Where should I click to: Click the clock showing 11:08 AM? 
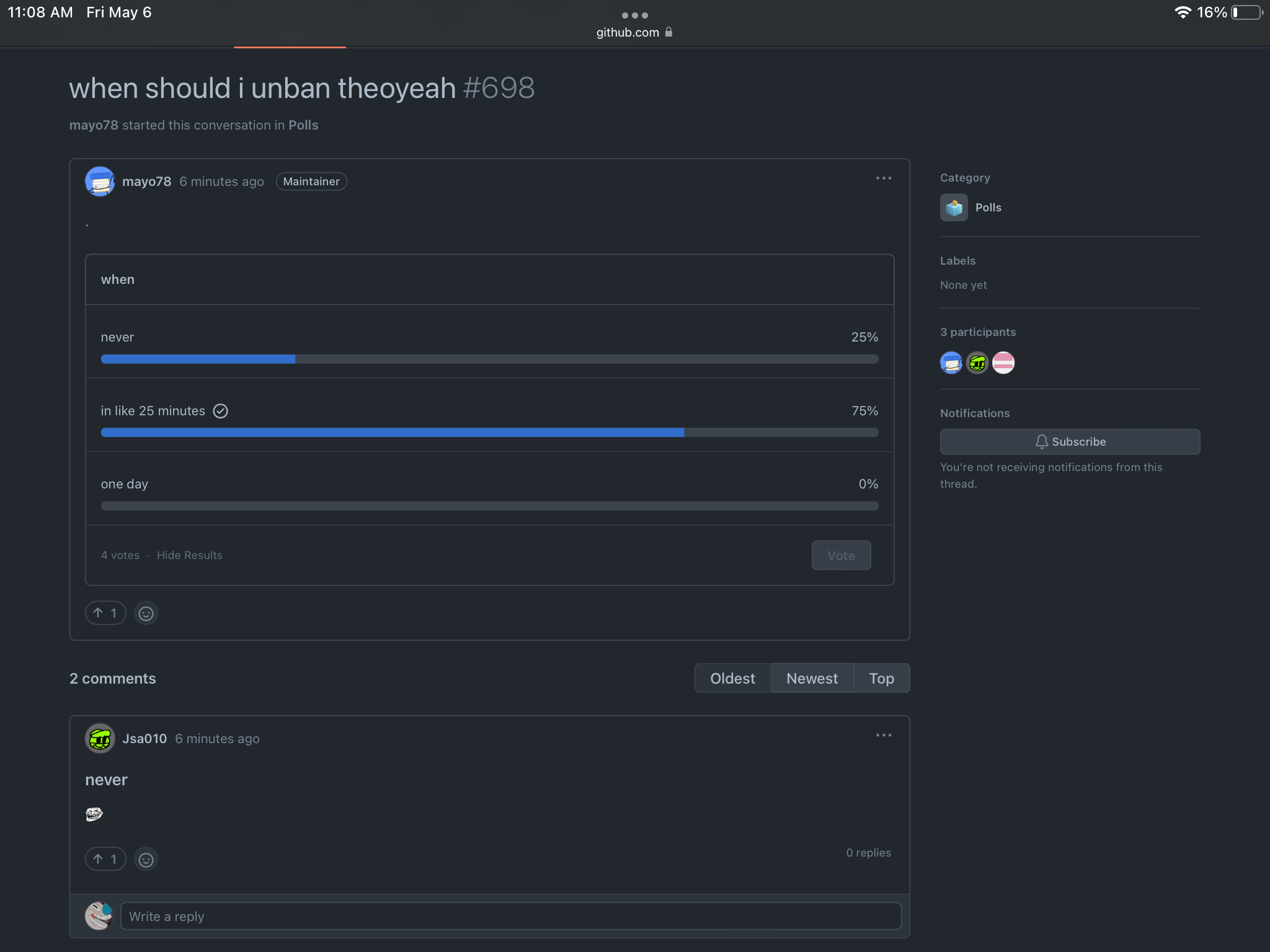40,12
